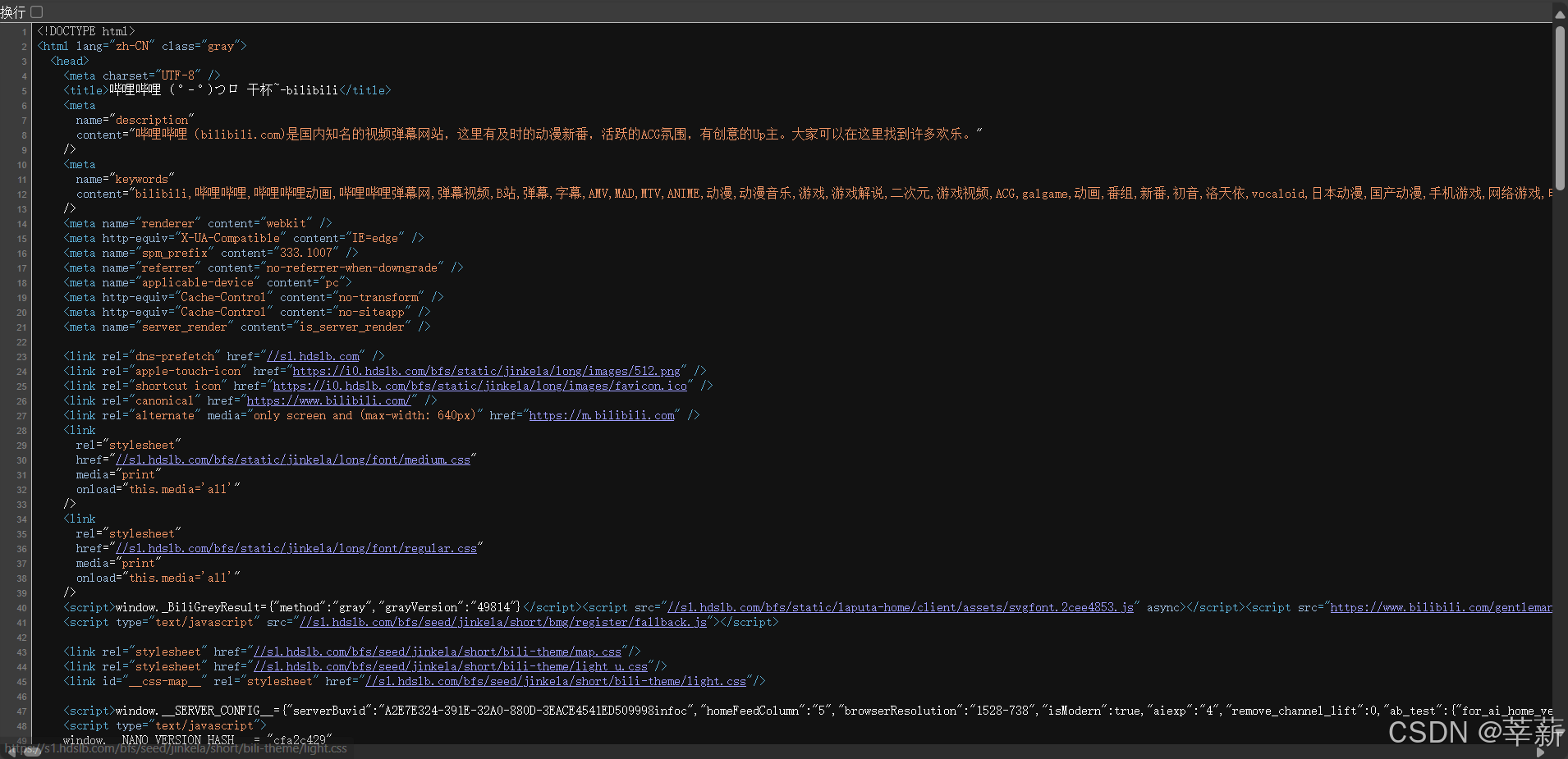
Task: Click line number 23 in the gutter
Action: (x=21, y=357)
